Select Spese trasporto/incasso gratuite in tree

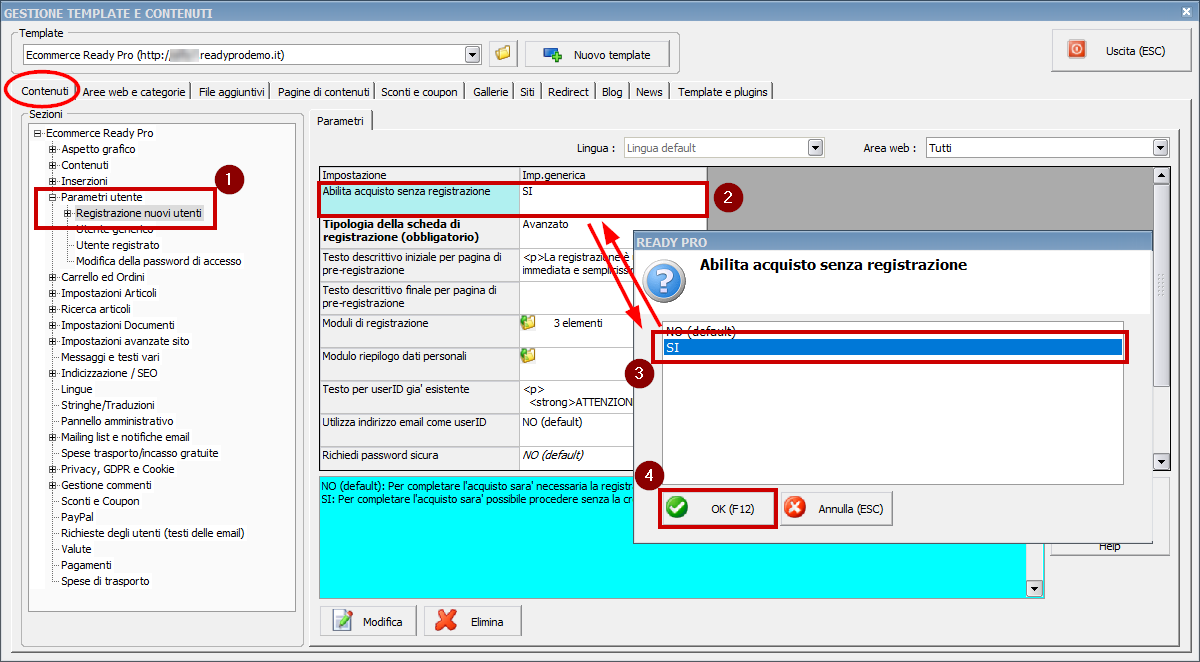click(x=140, y=453)
